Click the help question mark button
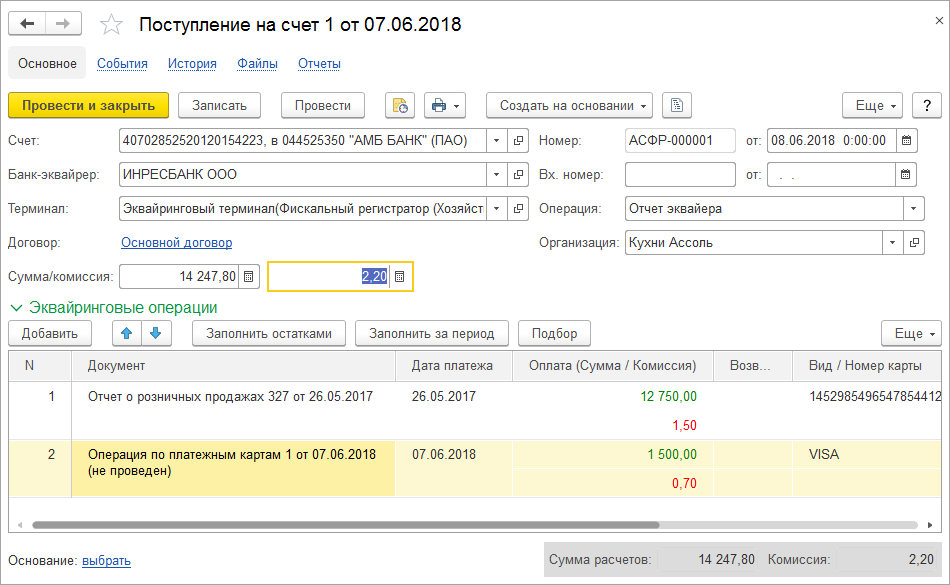Screen dimensions: 950x585 pos(927,106)
